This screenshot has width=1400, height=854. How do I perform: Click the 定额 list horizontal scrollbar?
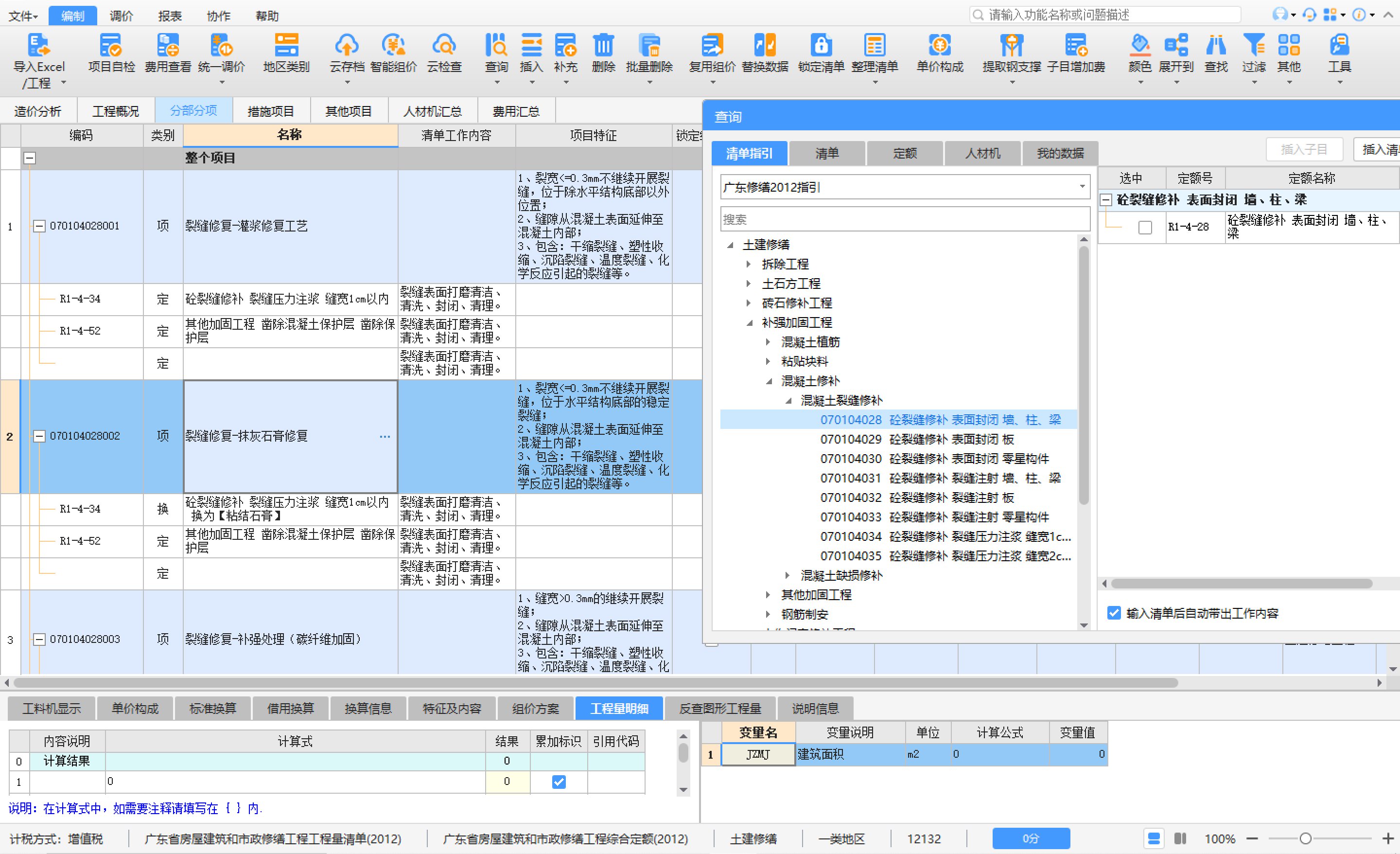coord(1242,584)
